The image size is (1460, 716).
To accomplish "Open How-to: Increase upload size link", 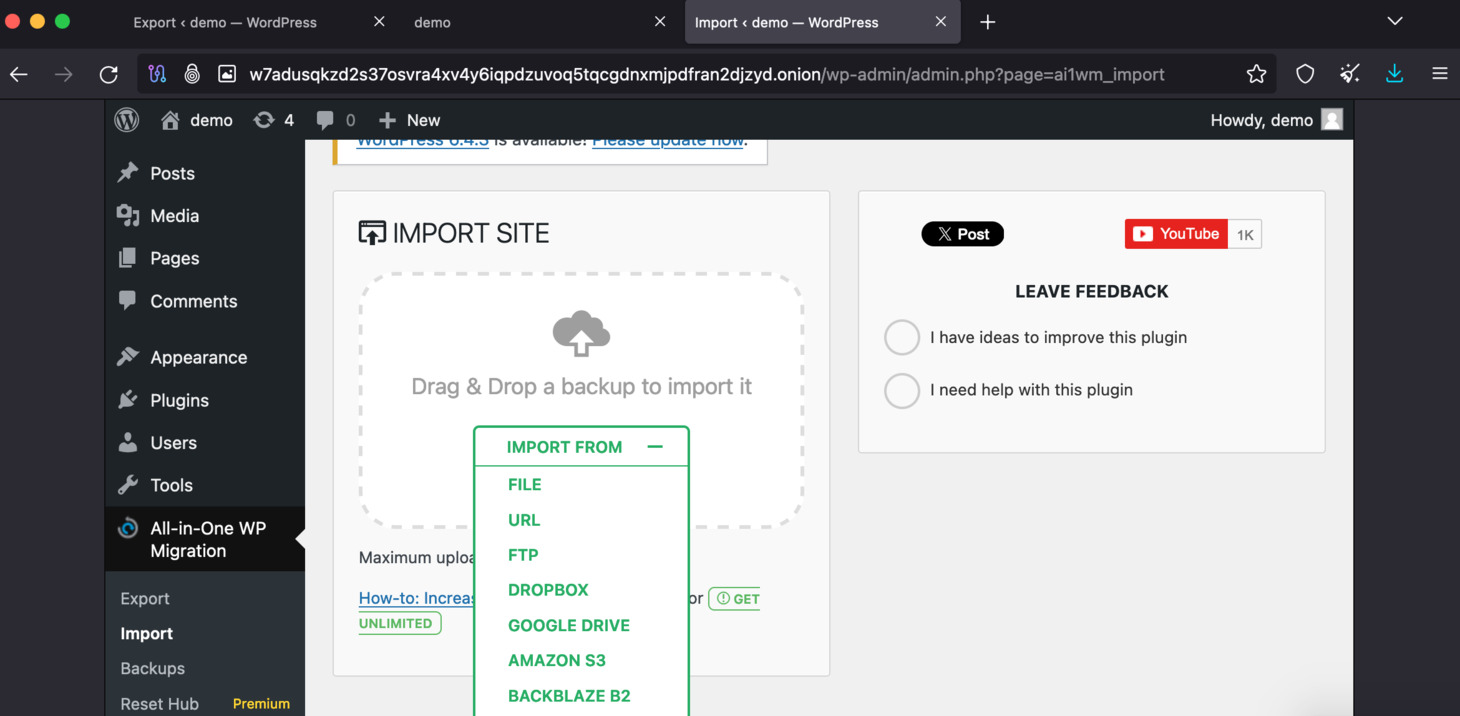I will [x=418, y=598].
